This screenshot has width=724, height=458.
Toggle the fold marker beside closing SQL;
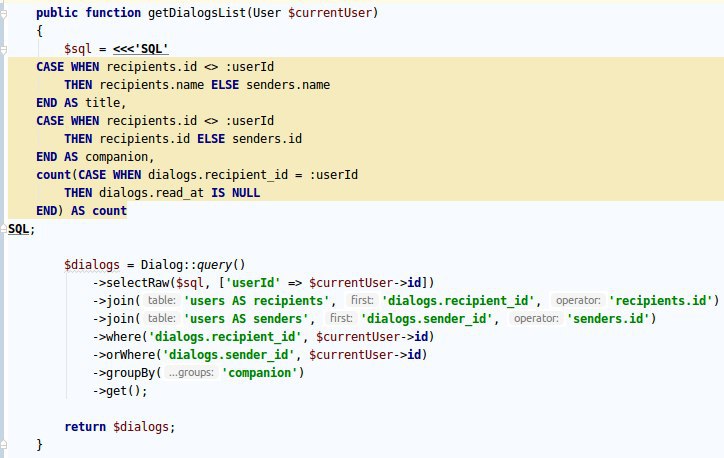pos(3,229)
